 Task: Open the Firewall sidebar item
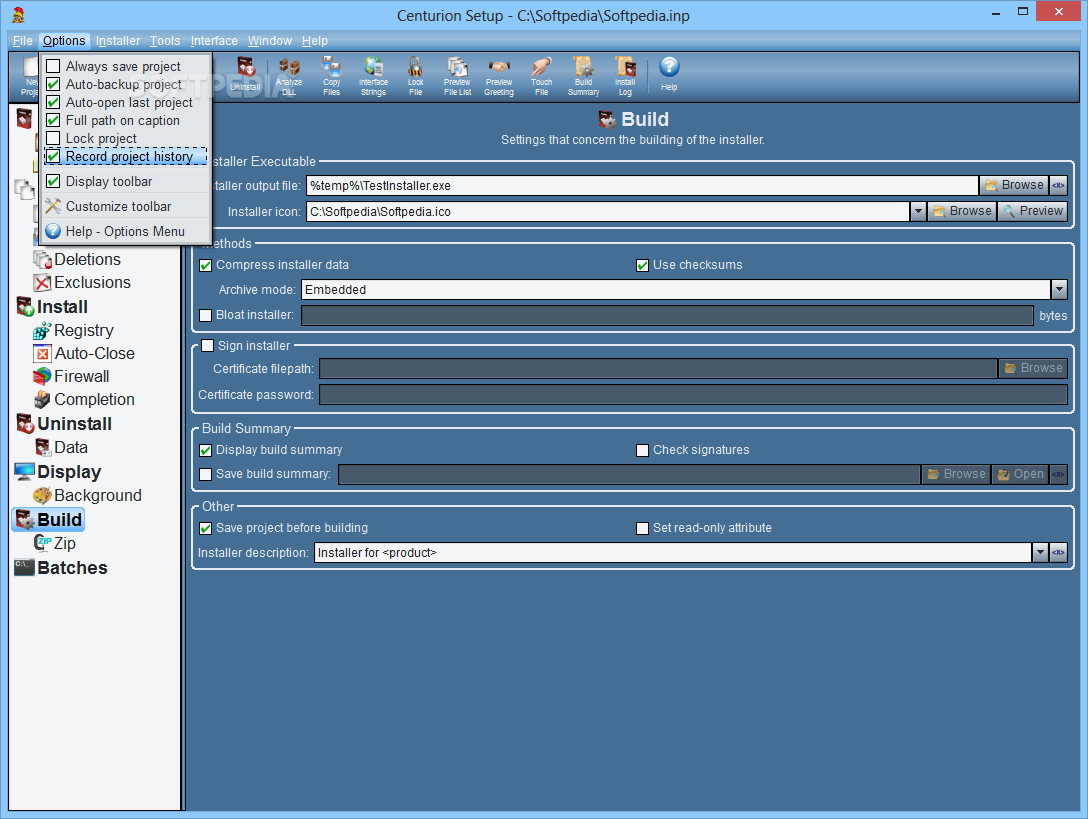(71, 376)
